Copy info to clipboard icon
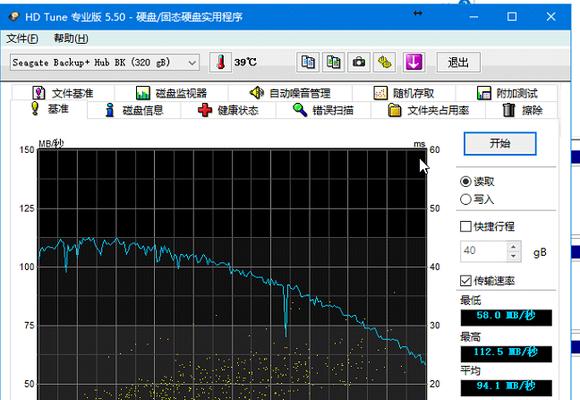Image resolution: width=580 pixels, height=400 pixels. (x=308, y=62)
